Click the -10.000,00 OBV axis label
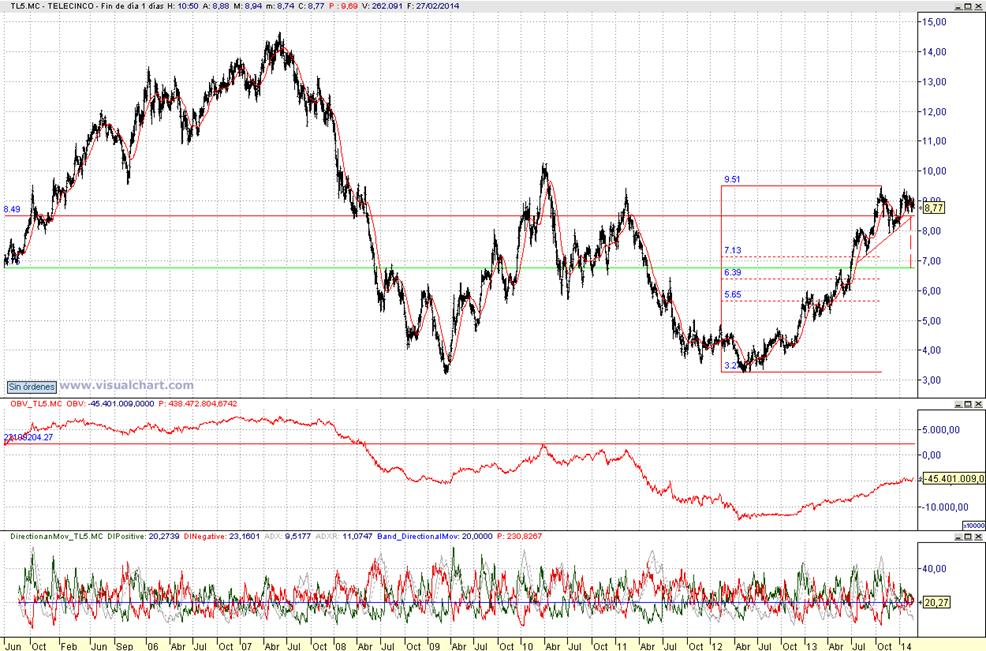 click(x=944, y=507)
